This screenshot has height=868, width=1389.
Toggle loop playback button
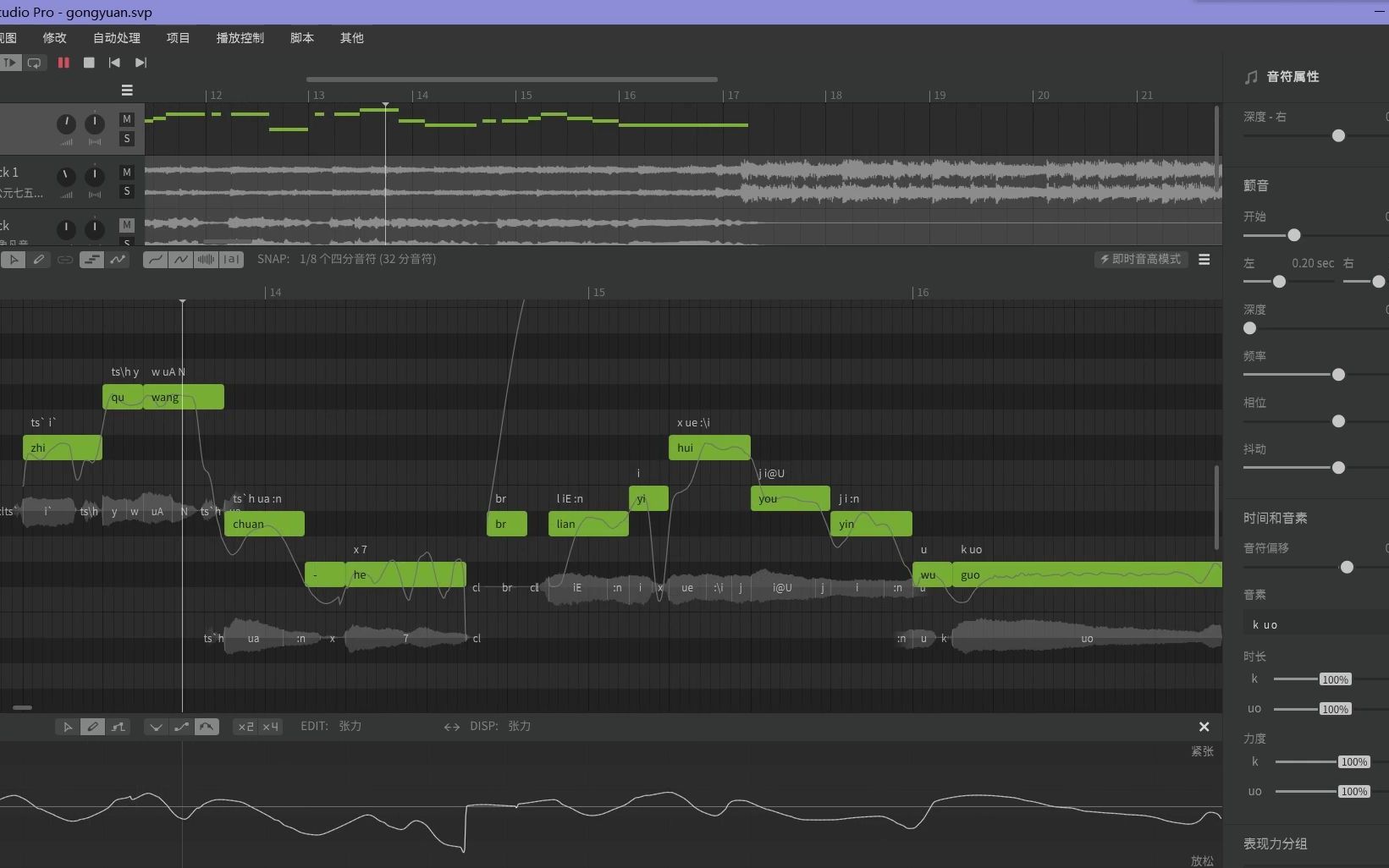pos(35,63)
